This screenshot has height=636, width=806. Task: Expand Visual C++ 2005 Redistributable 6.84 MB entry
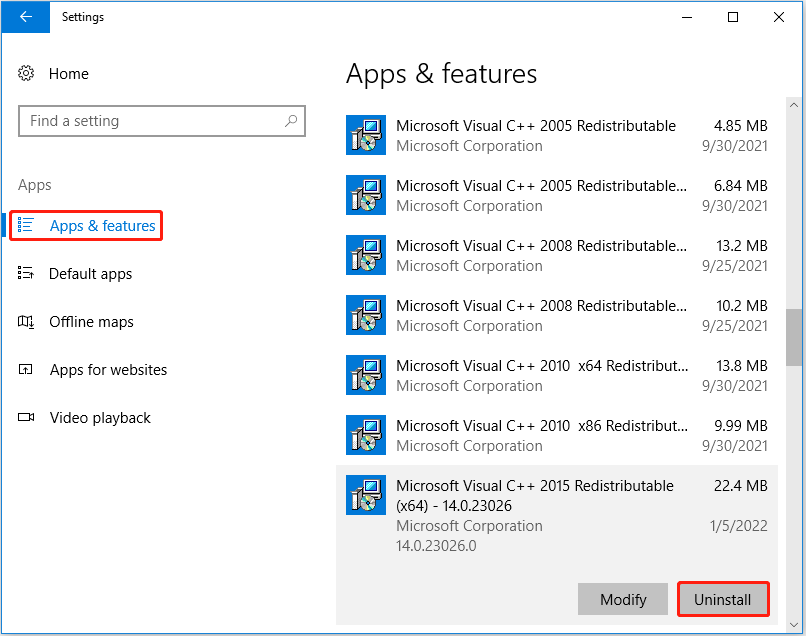coord(557,195)
